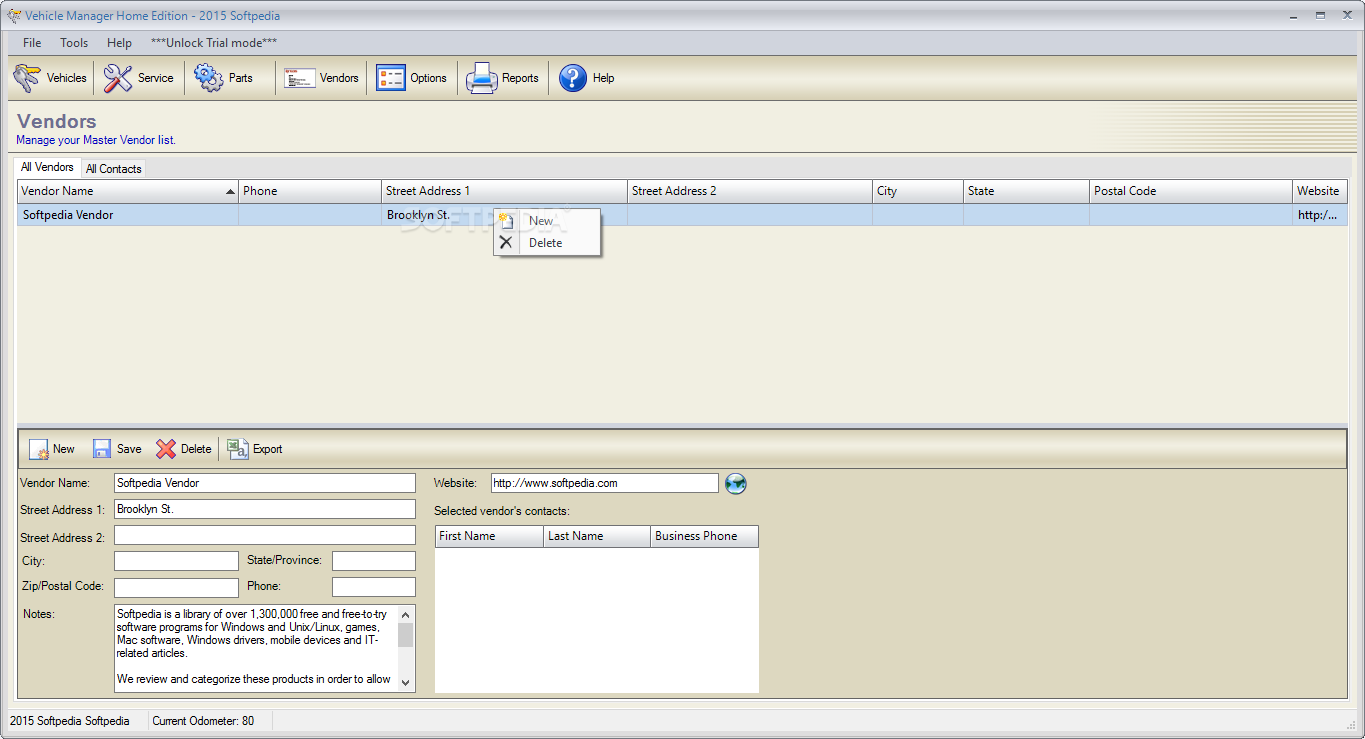Click the First Name contacts column header
Viewport: 1365px width, 739px height.
[x=489, y=536]
